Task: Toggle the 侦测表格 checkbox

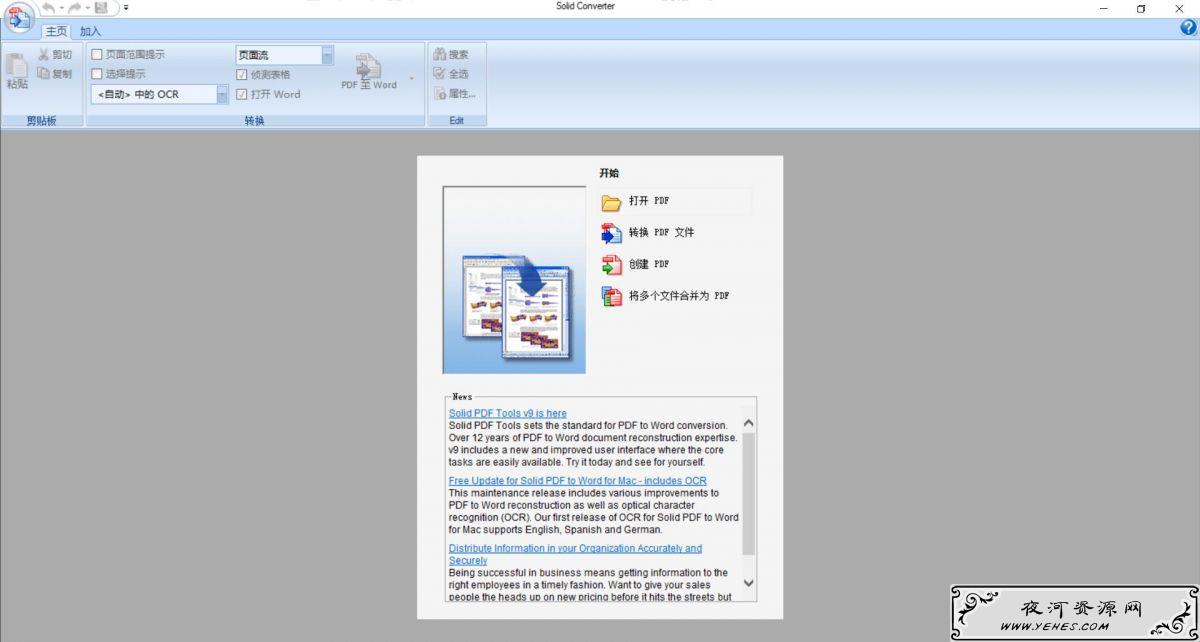Action: tap(242, 75)
